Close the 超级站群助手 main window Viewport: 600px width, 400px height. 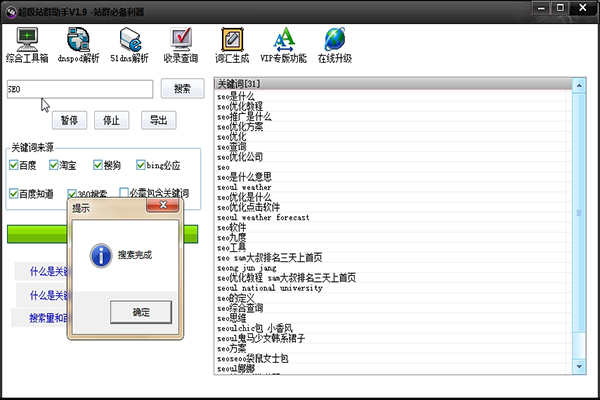click(583, 8)
